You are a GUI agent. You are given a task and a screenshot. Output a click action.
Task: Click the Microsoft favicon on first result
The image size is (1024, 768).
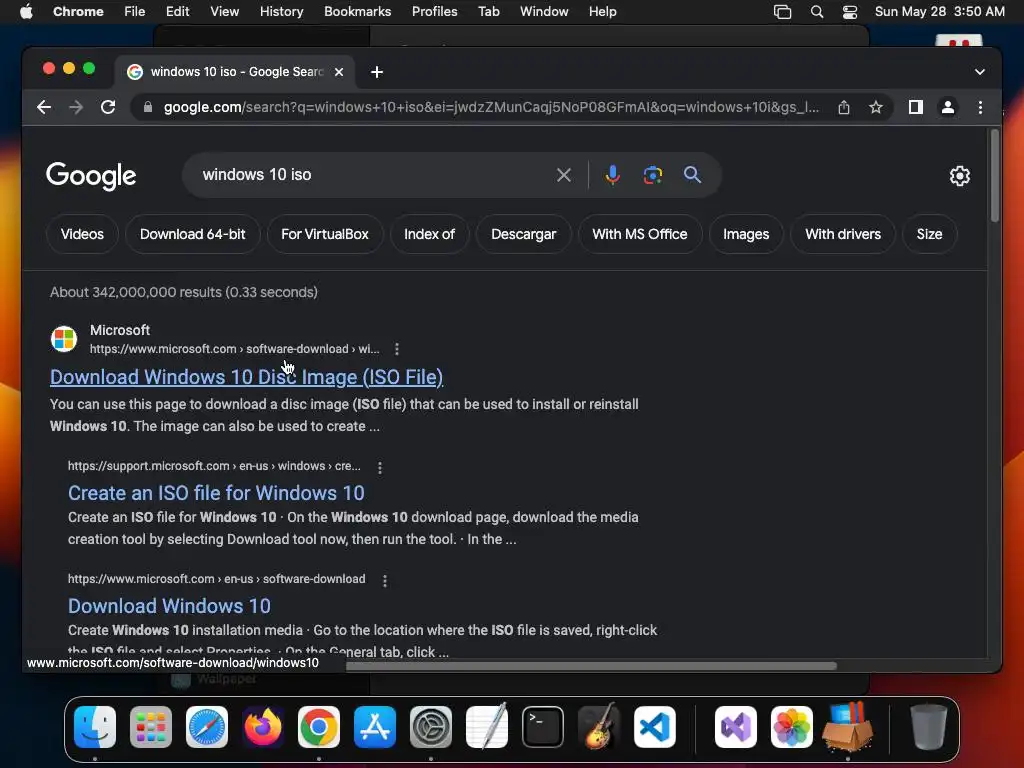click(x=64, y=339)
